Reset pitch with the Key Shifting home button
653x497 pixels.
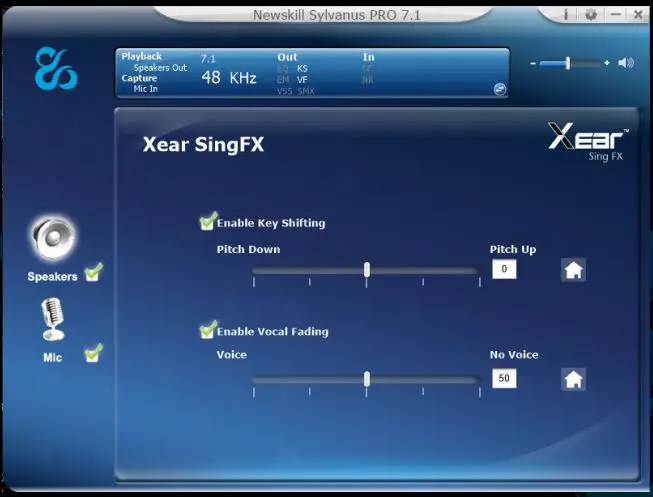click(x=573, y=270)
